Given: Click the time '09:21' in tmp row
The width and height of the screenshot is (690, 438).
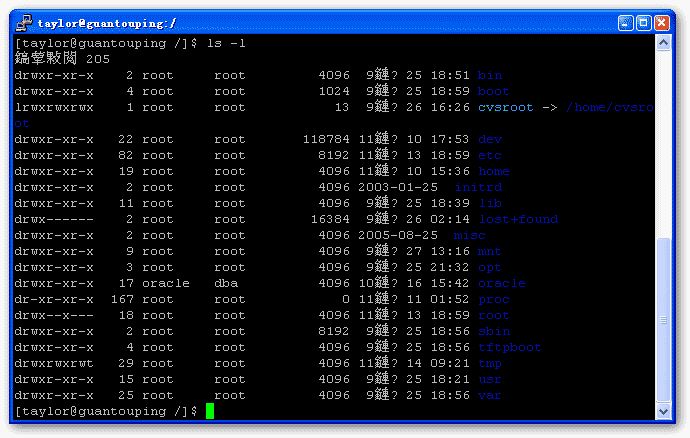Looking at the screenshot, I should 450,364.
